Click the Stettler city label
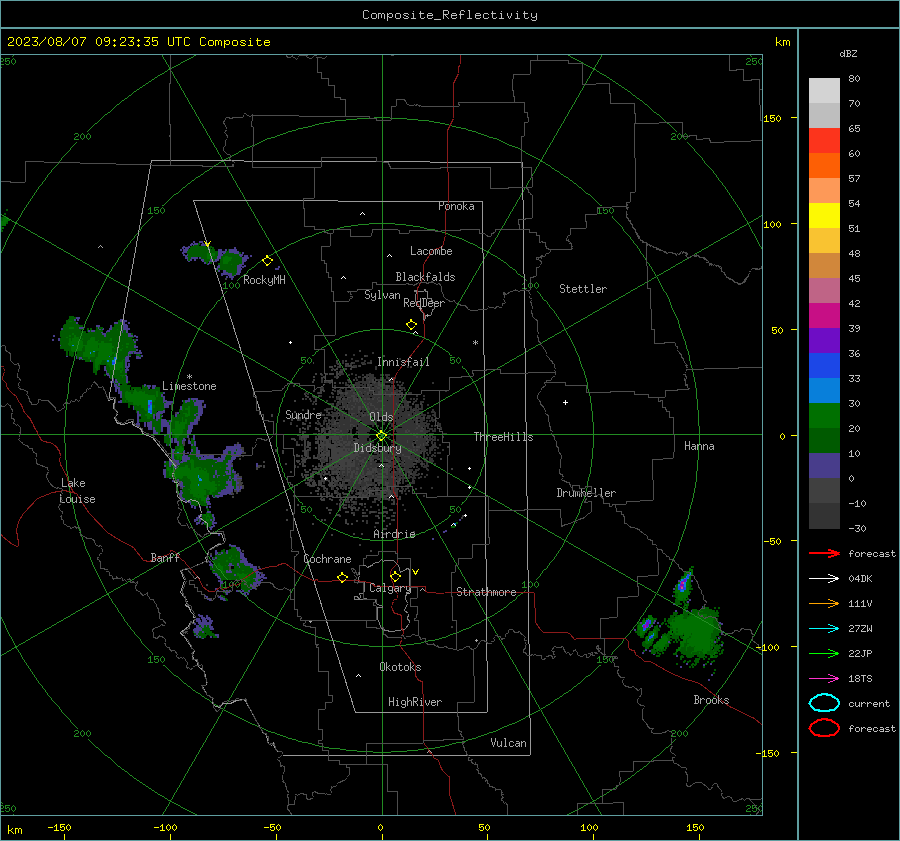Image resolution: width=900 pixels, height=841 pixels. (x=583, y=289)
